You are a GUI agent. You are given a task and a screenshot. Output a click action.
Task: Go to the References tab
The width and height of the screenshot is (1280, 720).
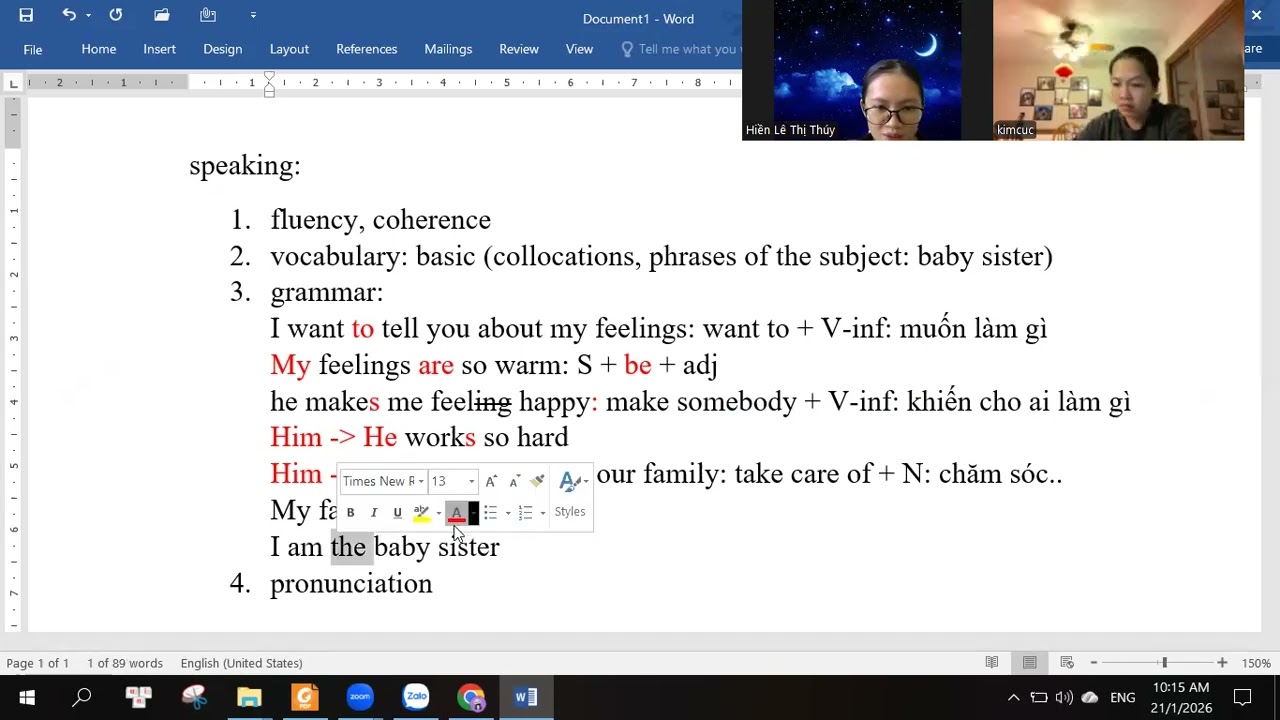pyautogui.click(x=366, y=49)
